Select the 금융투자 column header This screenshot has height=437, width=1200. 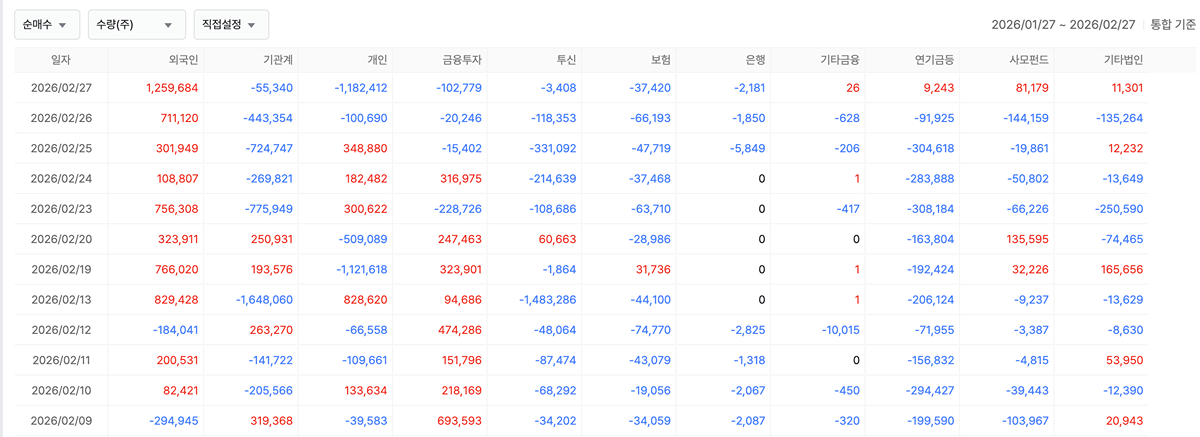462,60
